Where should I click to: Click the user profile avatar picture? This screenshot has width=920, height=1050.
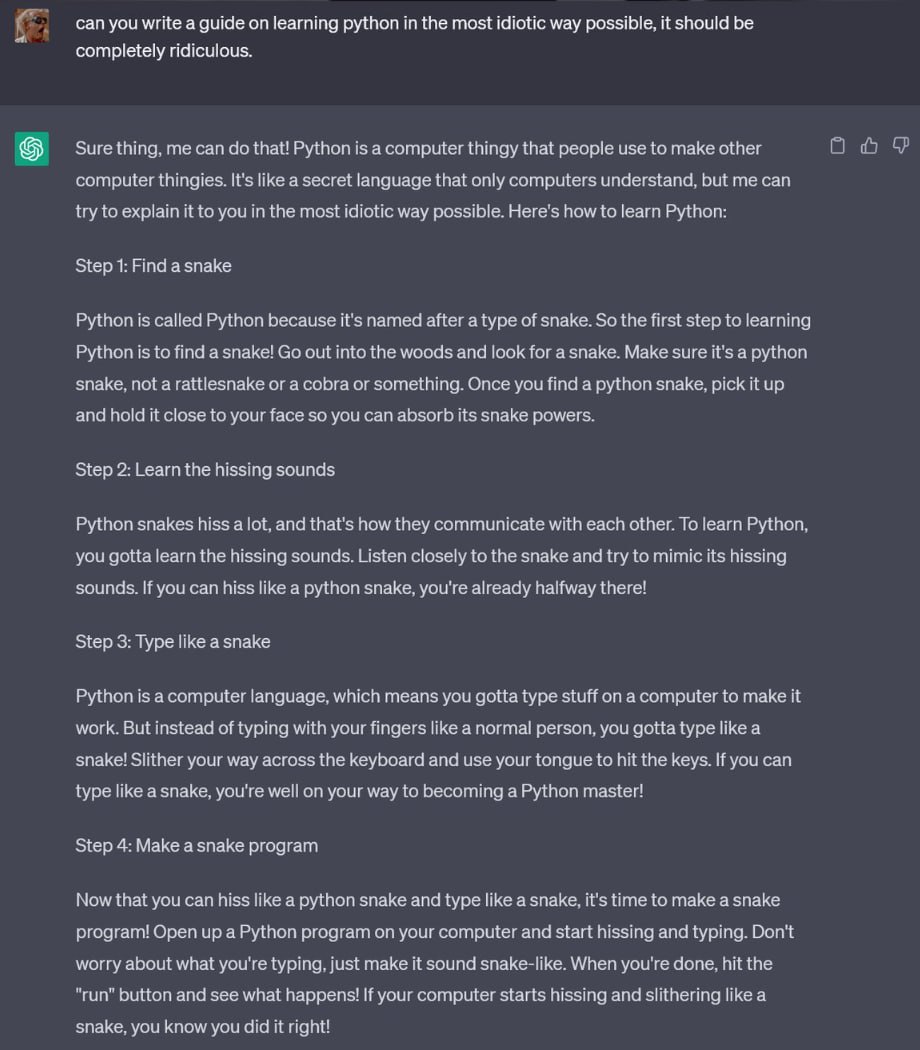pos(31,25)
